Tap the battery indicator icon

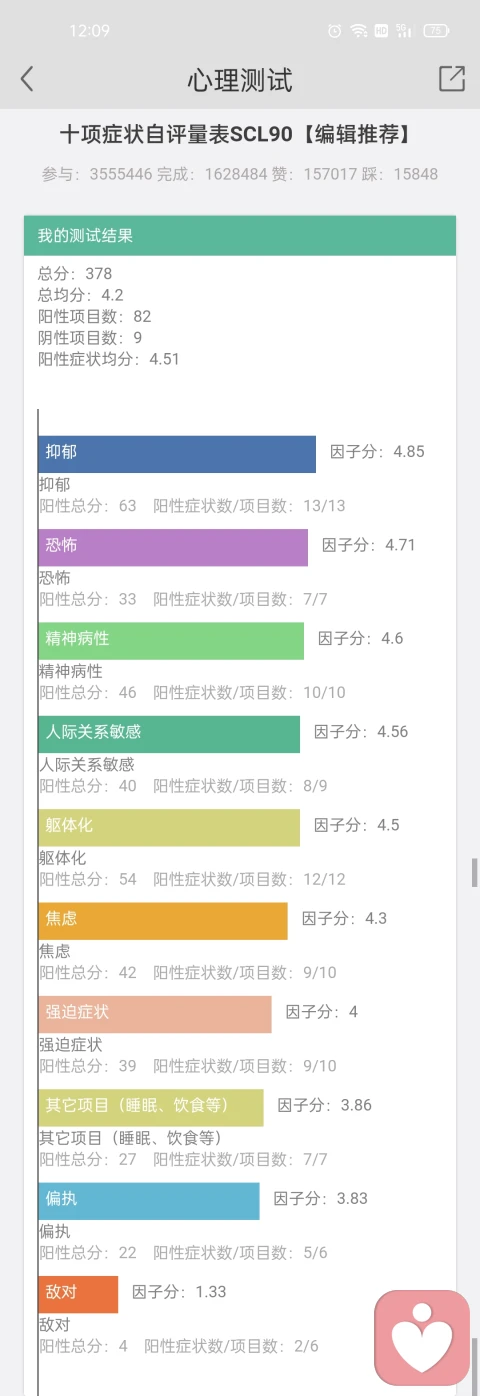coord(436,31)
